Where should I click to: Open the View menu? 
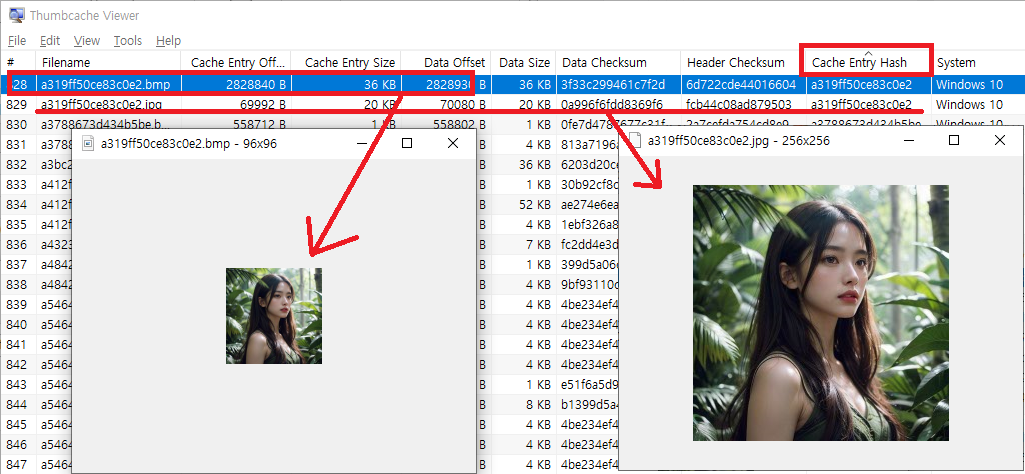coord(87,41)
